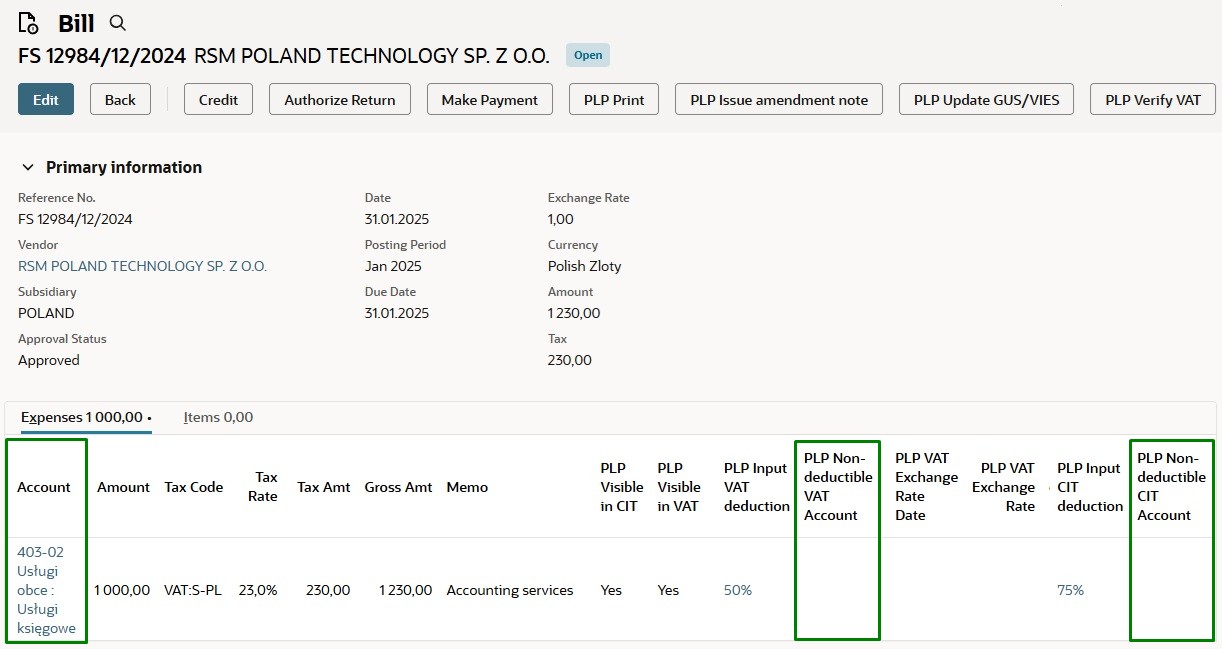Click PLP Print button
Screen dimensions: 1222x649
point(614,100)
